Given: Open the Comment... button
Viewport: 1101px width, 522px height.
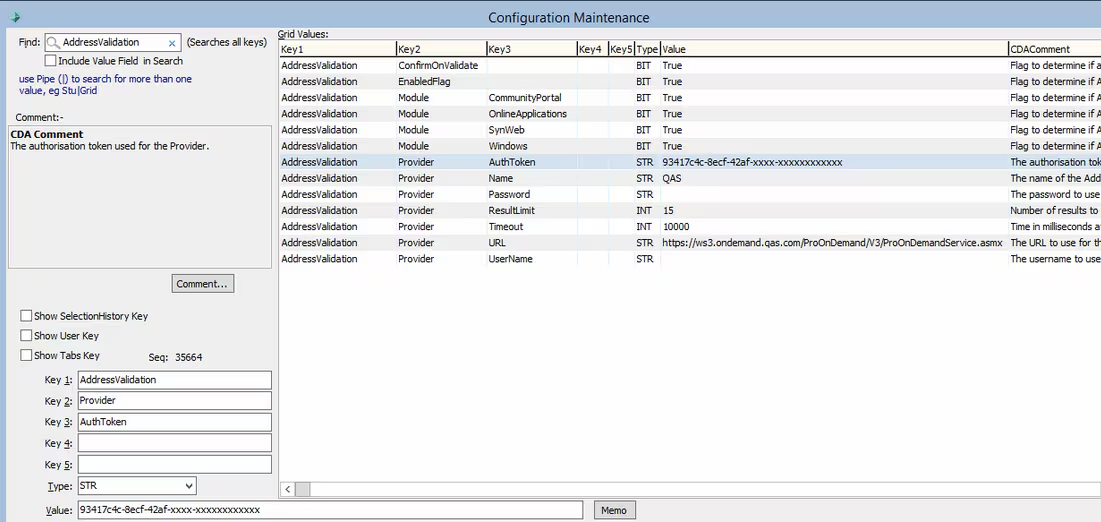Looking at the screenshot, I should click(203, 284).
